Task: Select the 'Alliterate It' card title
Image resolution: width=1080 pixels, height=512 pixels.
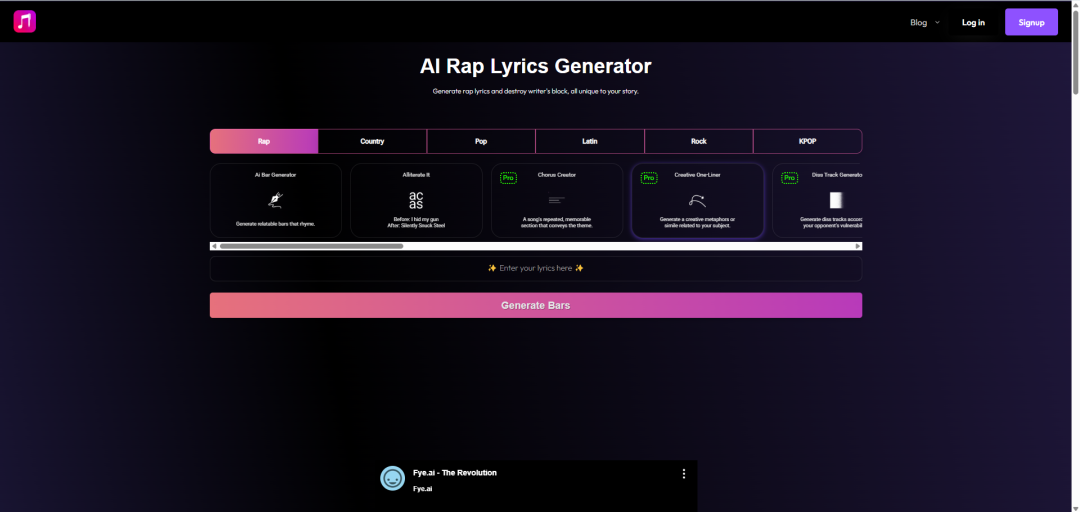Action: coord(416,175)
